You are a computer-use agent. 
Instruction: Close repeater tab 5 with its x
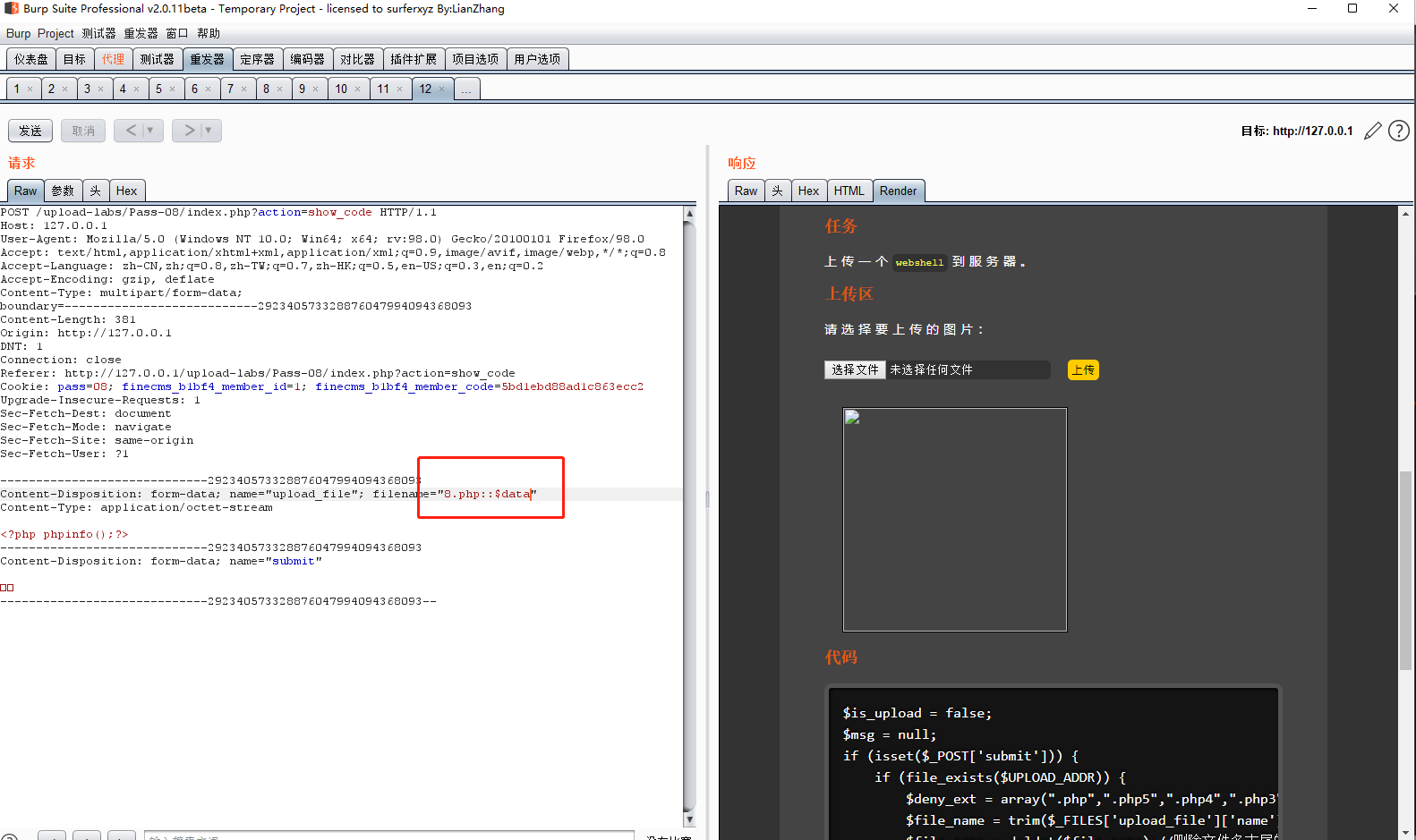click(x=172, y=89)
